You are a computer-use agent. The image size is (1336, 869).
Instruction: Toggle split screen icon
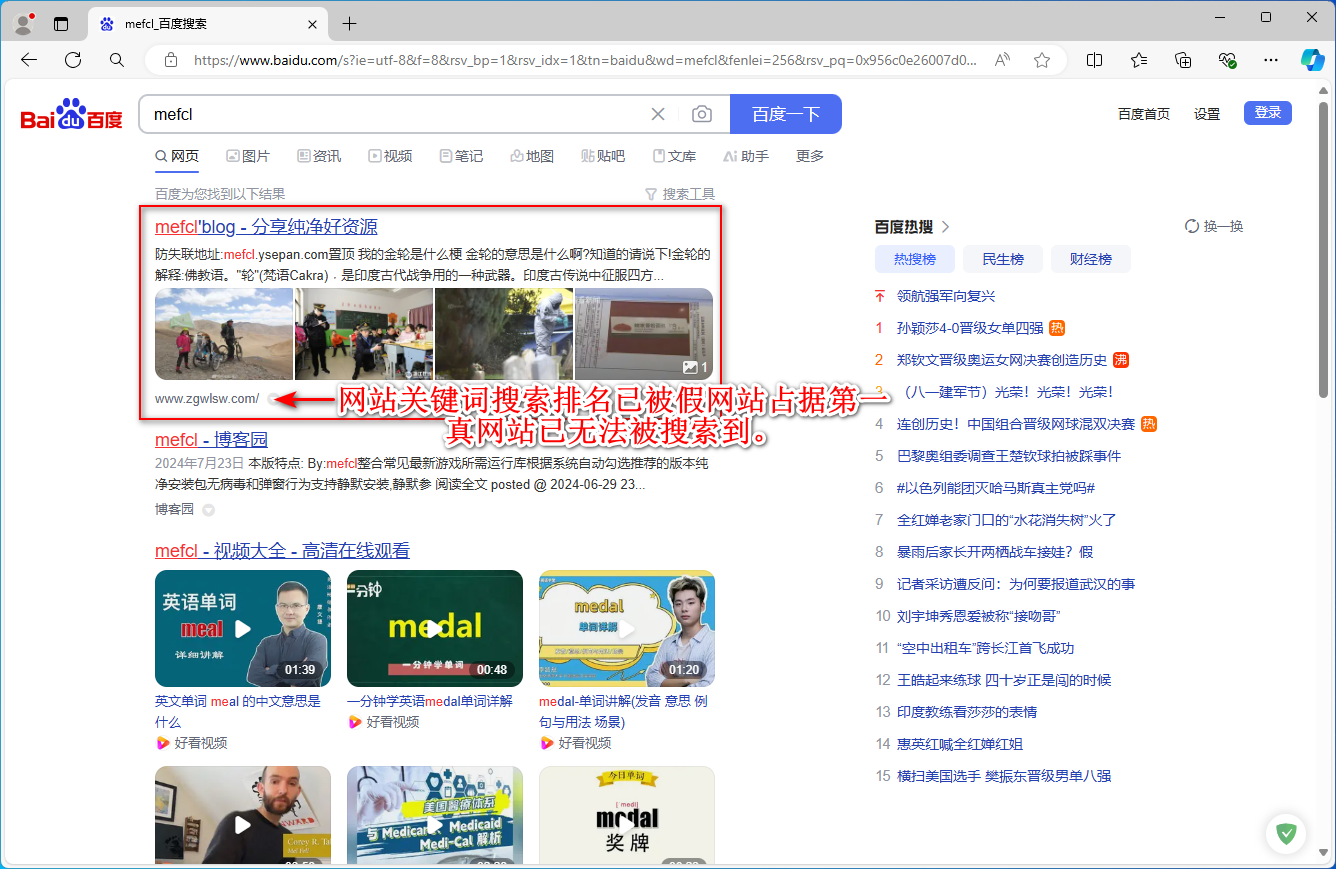coord(1095,60)
